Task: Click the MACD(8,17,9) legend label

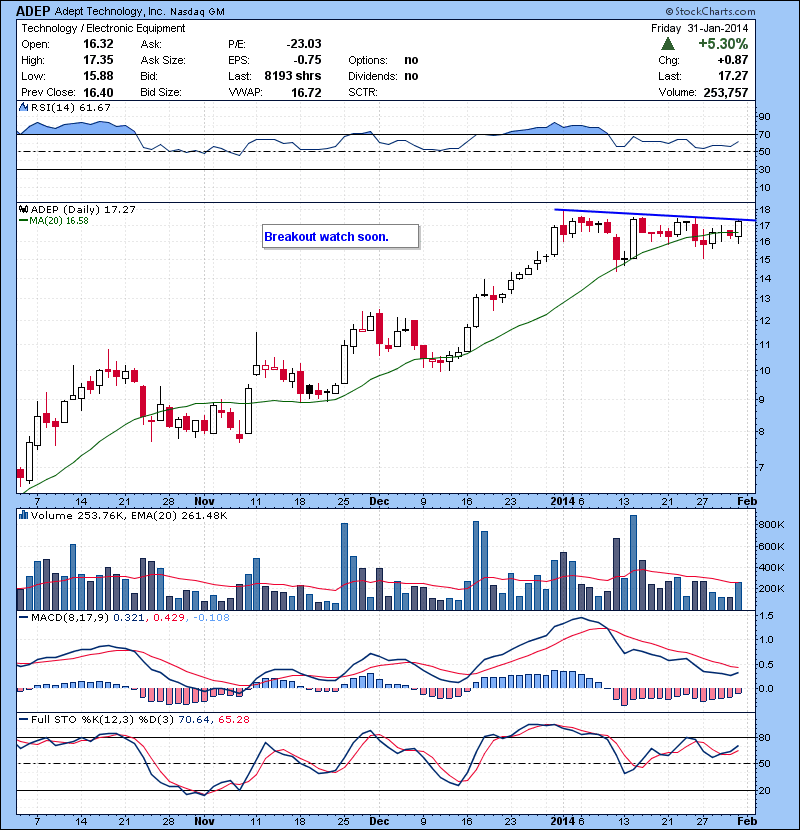Action: tap(70, 617)
